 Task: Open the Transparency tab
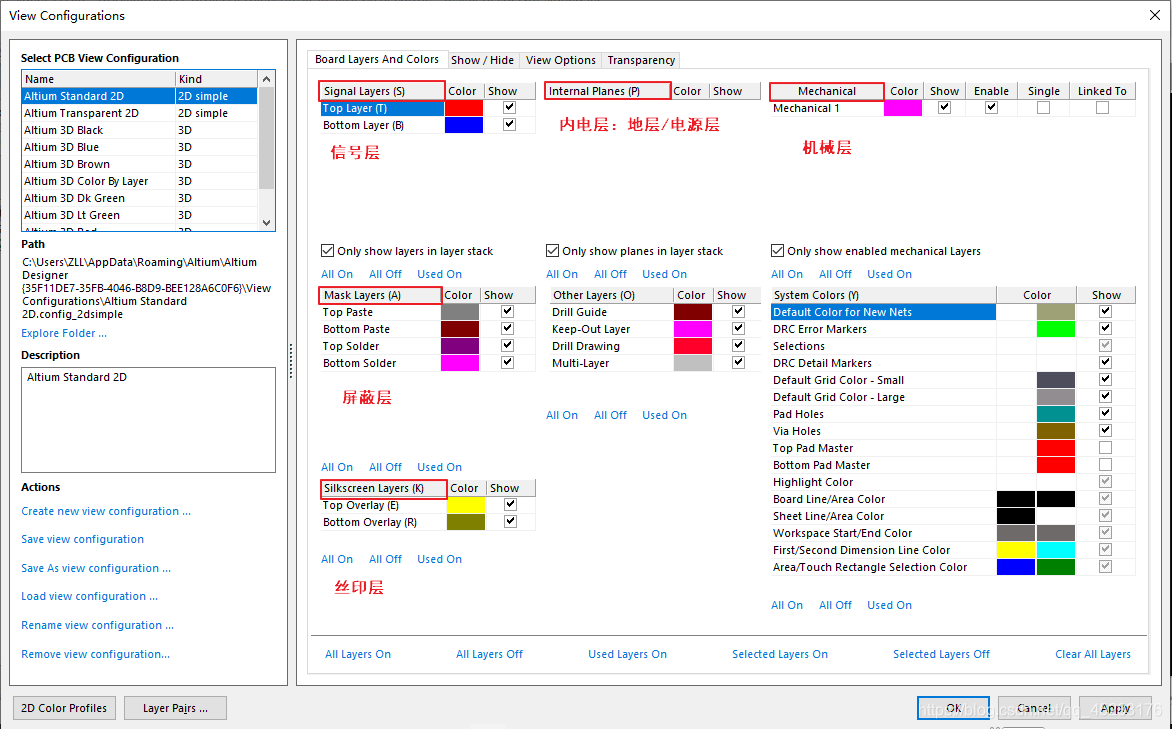(641, 60)
